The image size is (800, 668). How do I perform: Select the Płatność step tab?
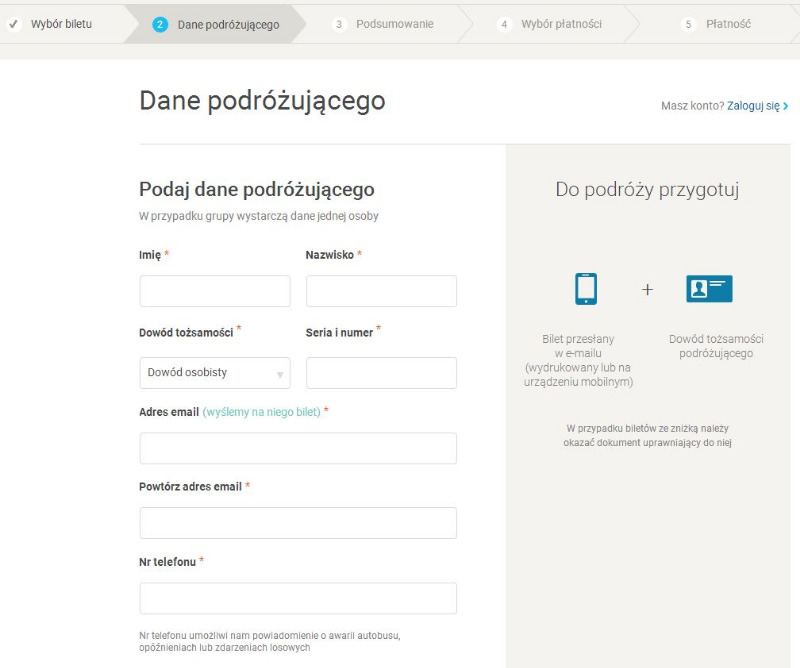point(727,24)
